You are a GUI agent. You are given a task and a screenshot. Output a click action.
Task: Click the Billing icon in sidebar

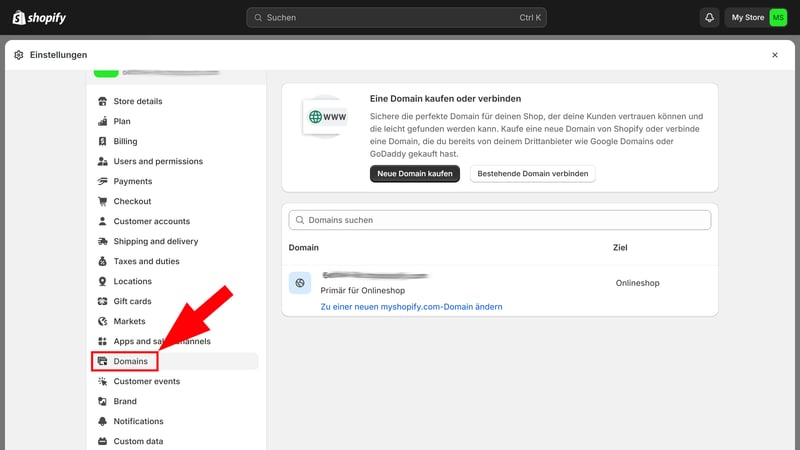click(x=102, y=141)
